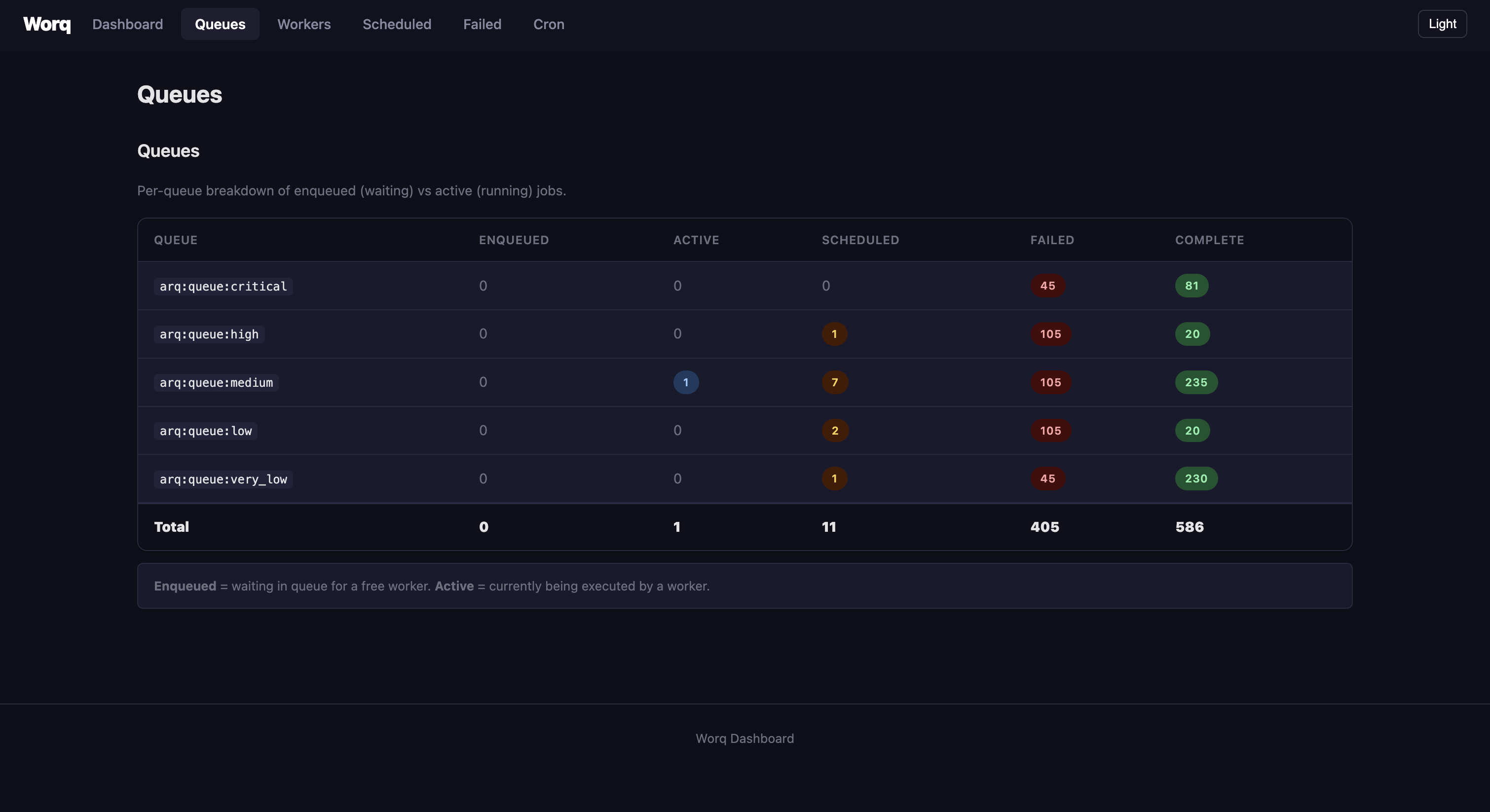1490x812 pixels.
Task: Click scheduled badge 1 in high row
Action: coord(834,333)
